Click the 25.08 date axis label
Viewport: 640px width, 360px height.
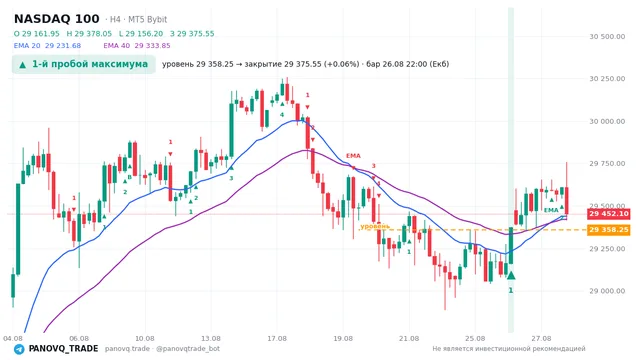475,338
